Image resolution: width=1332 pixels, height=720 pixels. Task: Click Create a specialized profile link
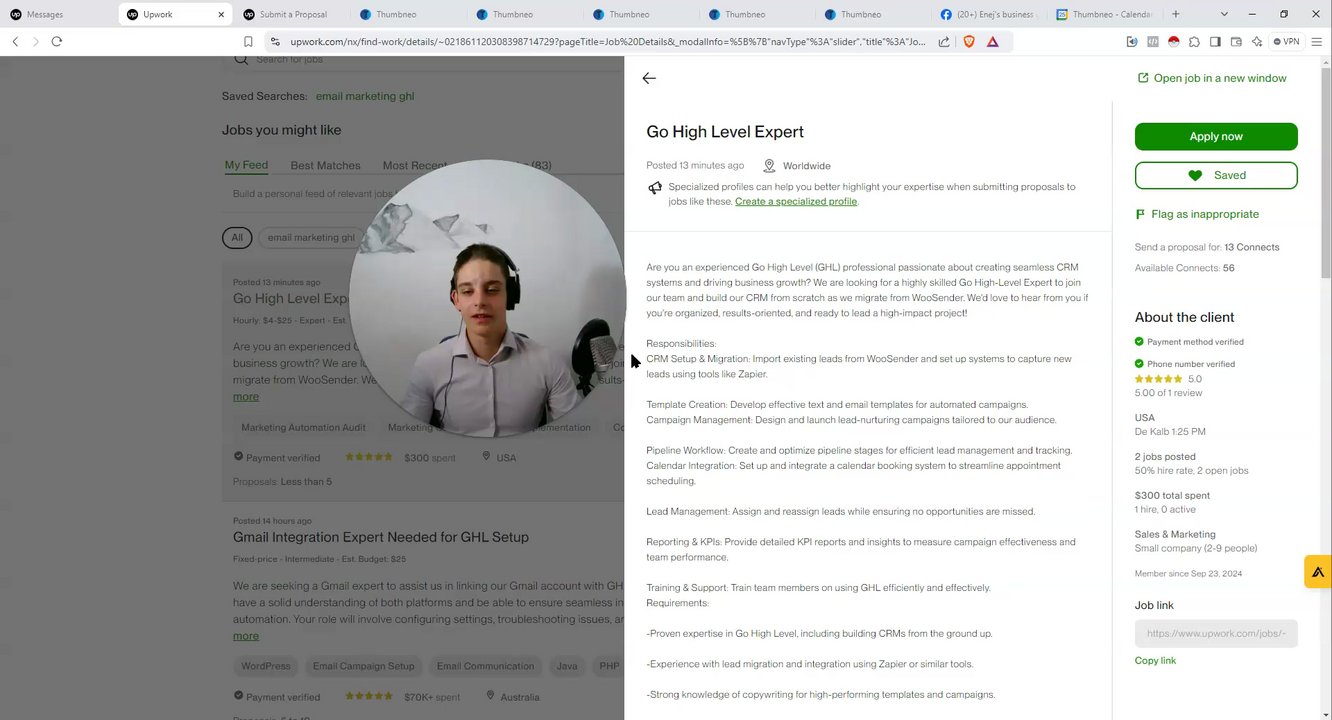point(796,201)
